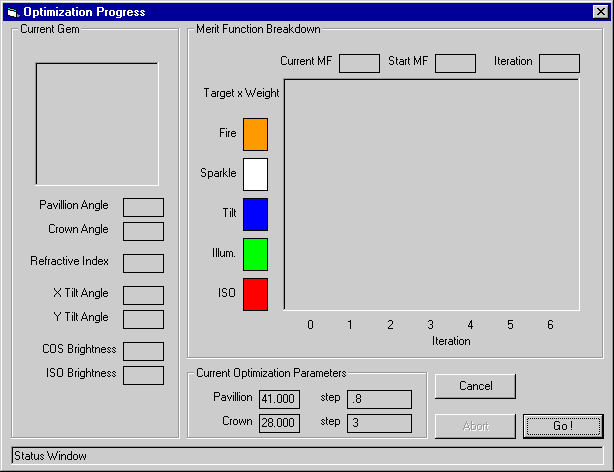Click axis tick label '6'

coord(550,325)
